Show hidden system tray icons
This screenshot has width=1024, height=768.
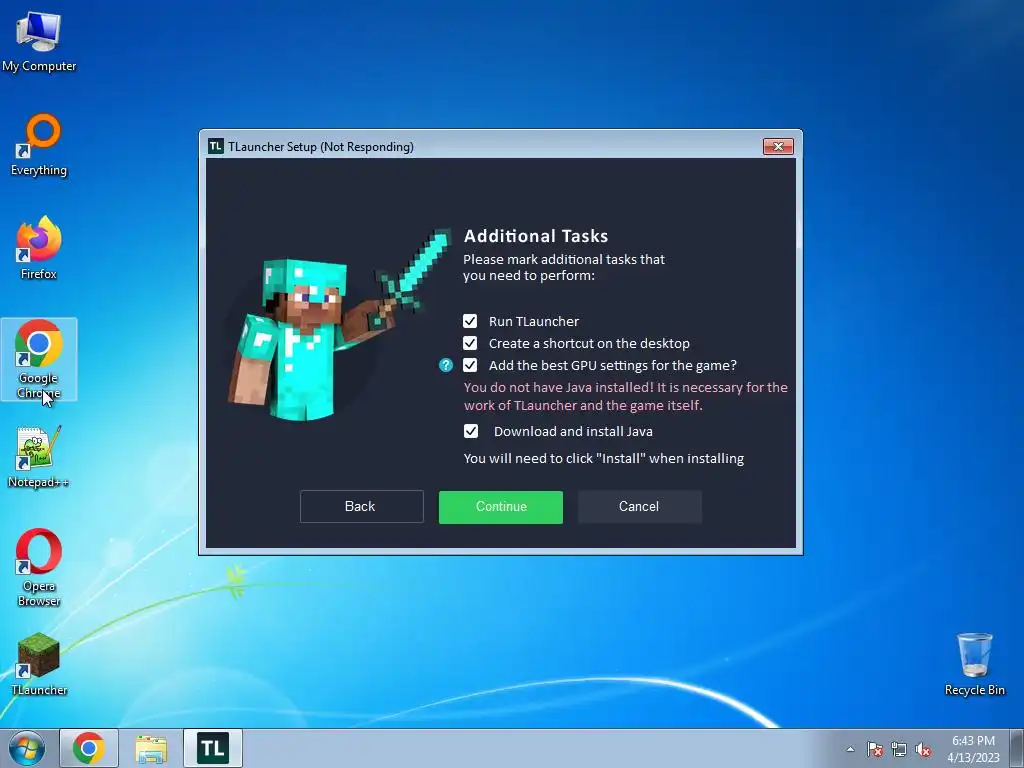(x=850, y=750)
